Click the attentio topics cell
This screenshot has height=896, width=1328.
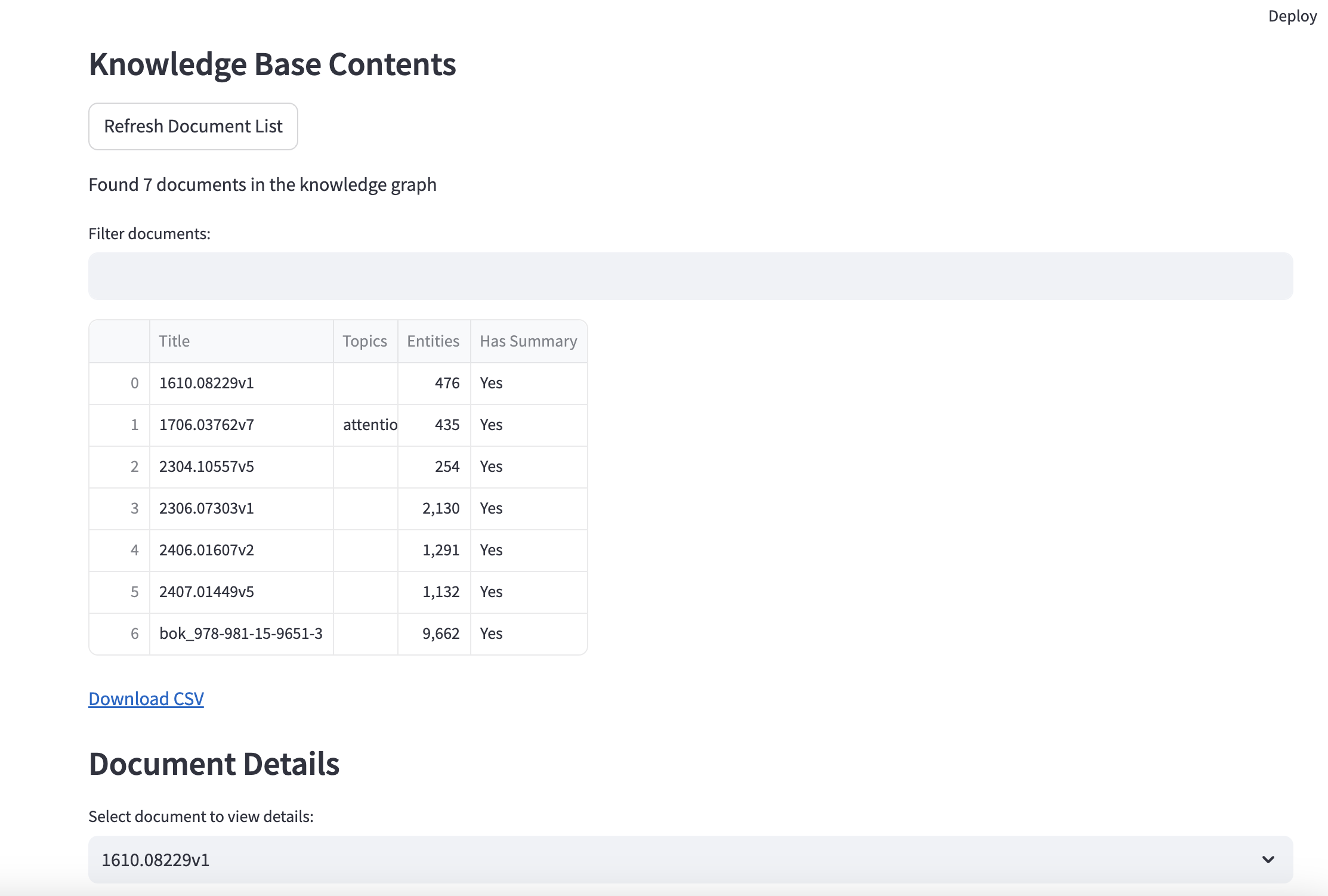tap(366, 425)
